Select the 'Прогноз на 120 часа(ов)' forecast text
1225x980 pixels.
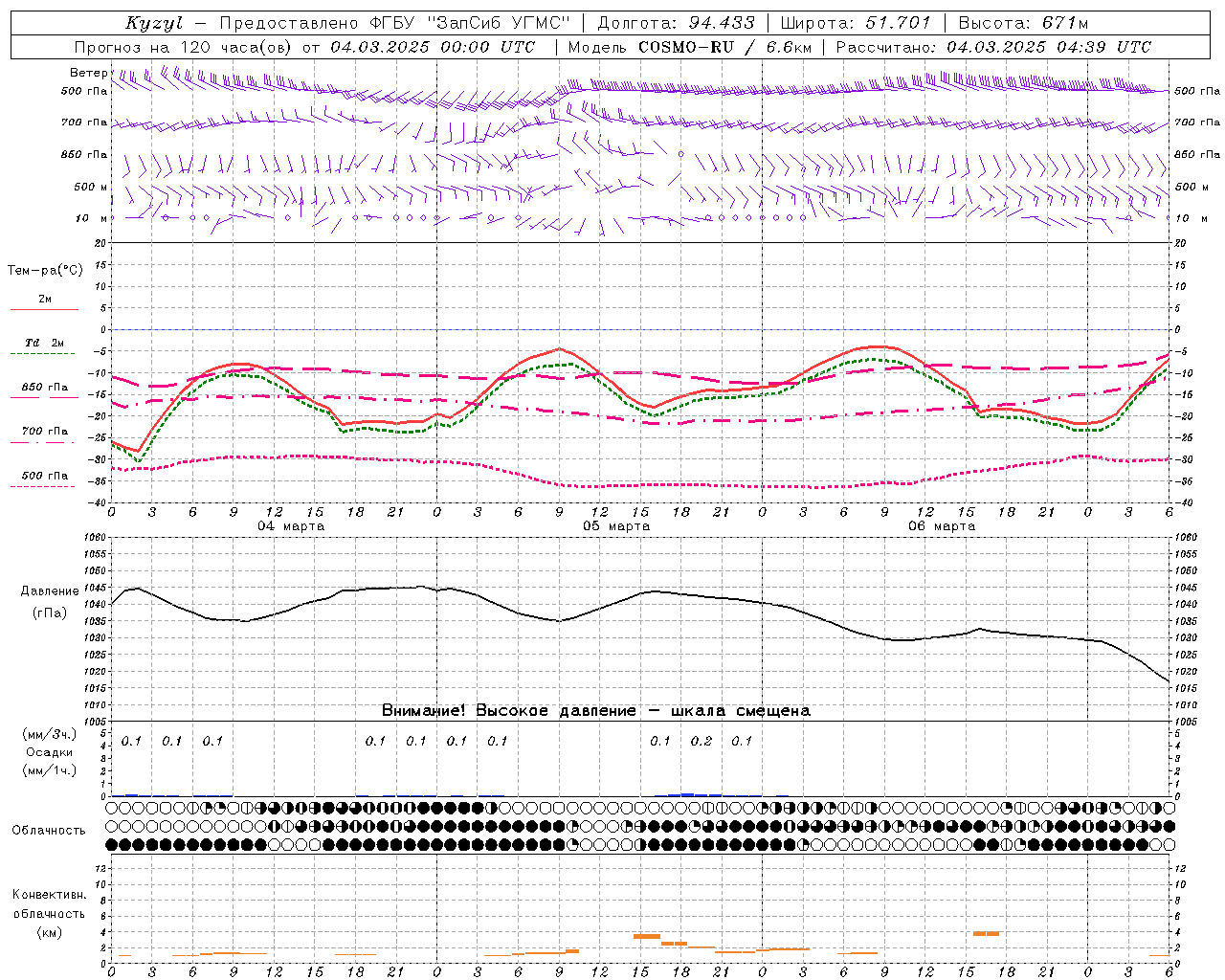click(184, 47)
